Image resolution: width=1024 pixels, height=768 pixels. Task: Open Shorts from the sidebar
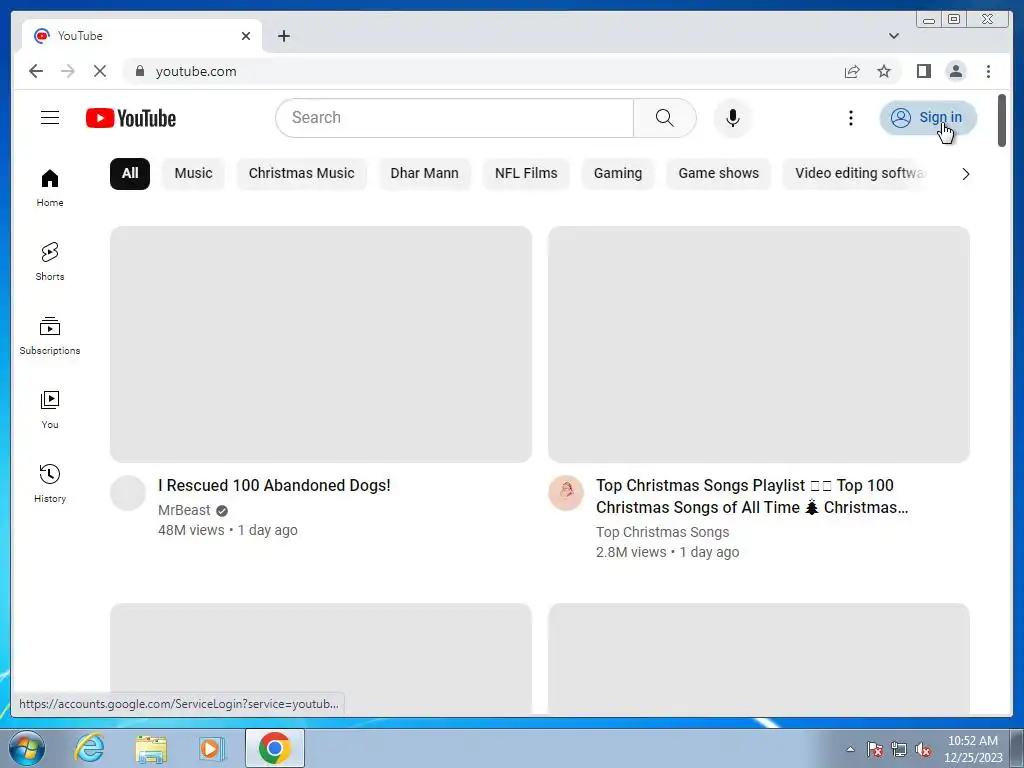tap(50, 262)
